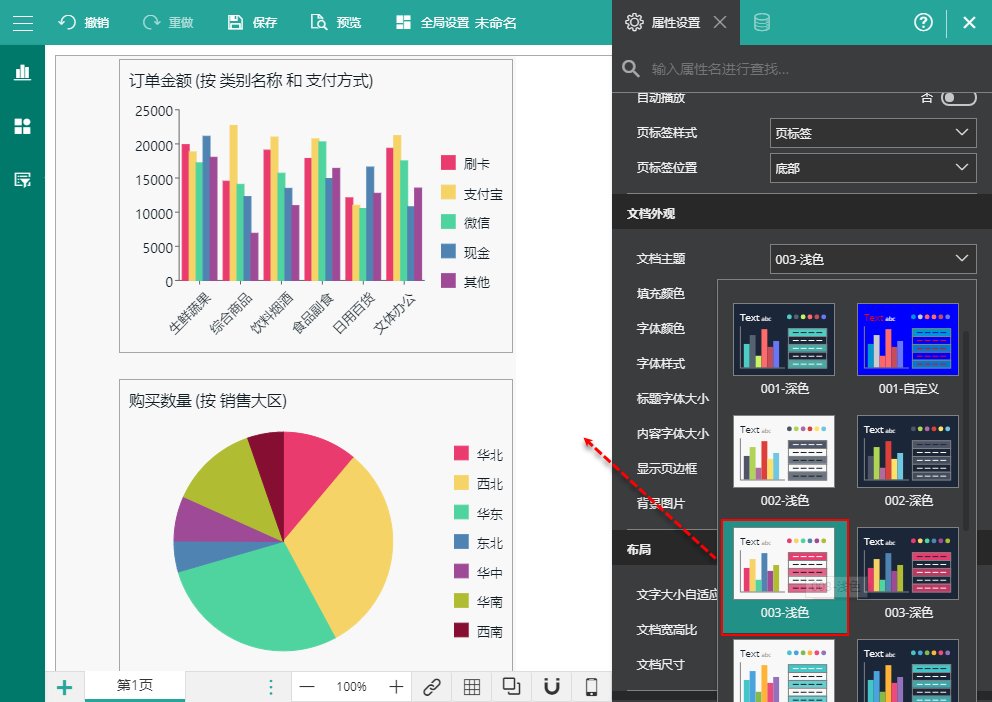The image size is (992, 702).
Task: Open the database data binding tab
Action: coord(762,23)
